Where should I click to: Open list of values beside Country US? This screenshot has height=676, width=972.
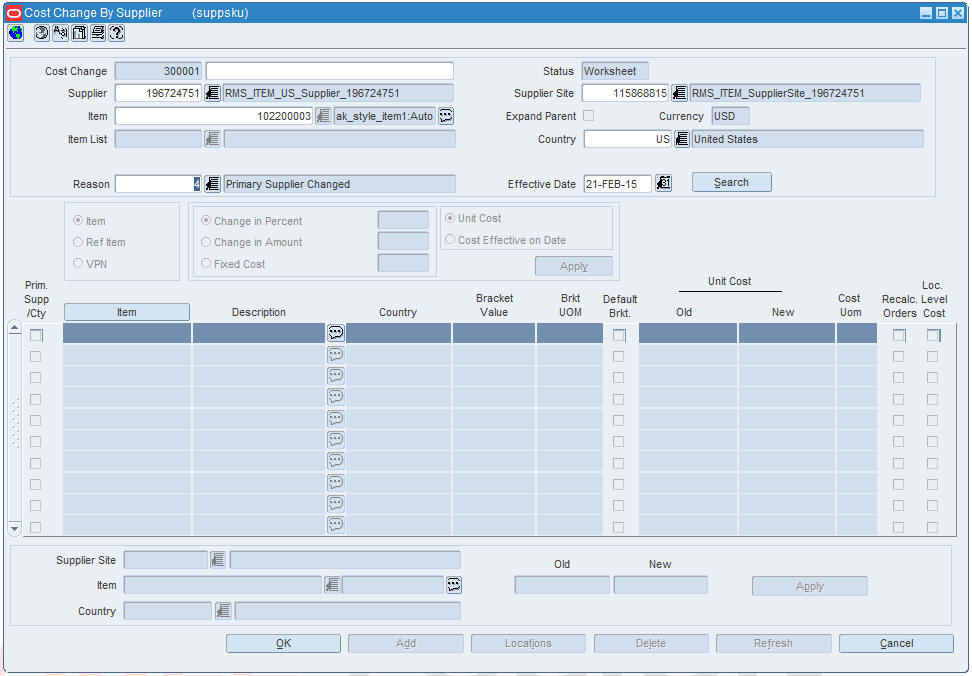pyautogui.click(x=682, y=139)
